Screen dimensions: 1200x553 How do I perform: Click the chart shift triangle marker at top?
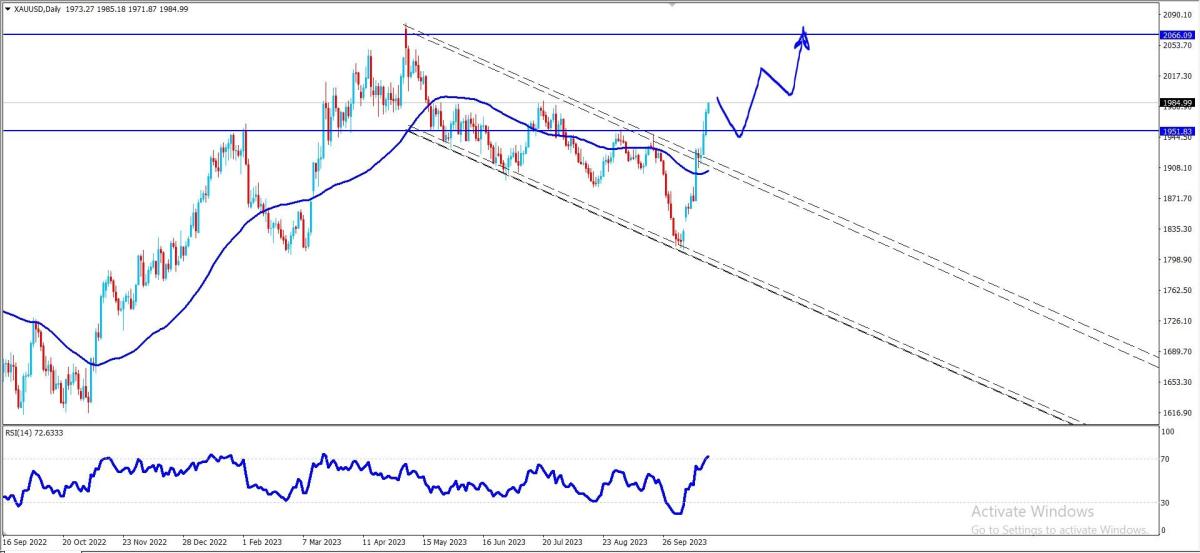(672, 4)
